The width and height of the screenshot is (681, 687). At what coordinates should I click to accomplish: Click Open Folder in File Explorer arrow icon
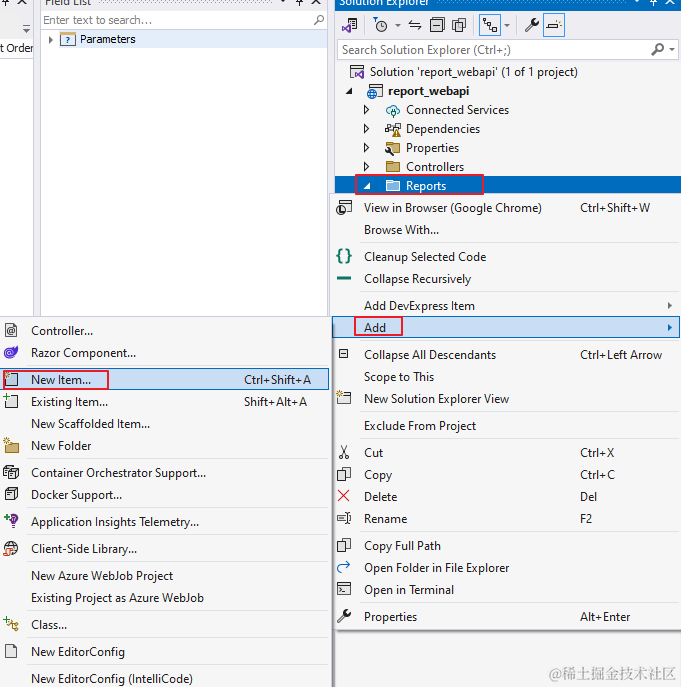(344, 567)
